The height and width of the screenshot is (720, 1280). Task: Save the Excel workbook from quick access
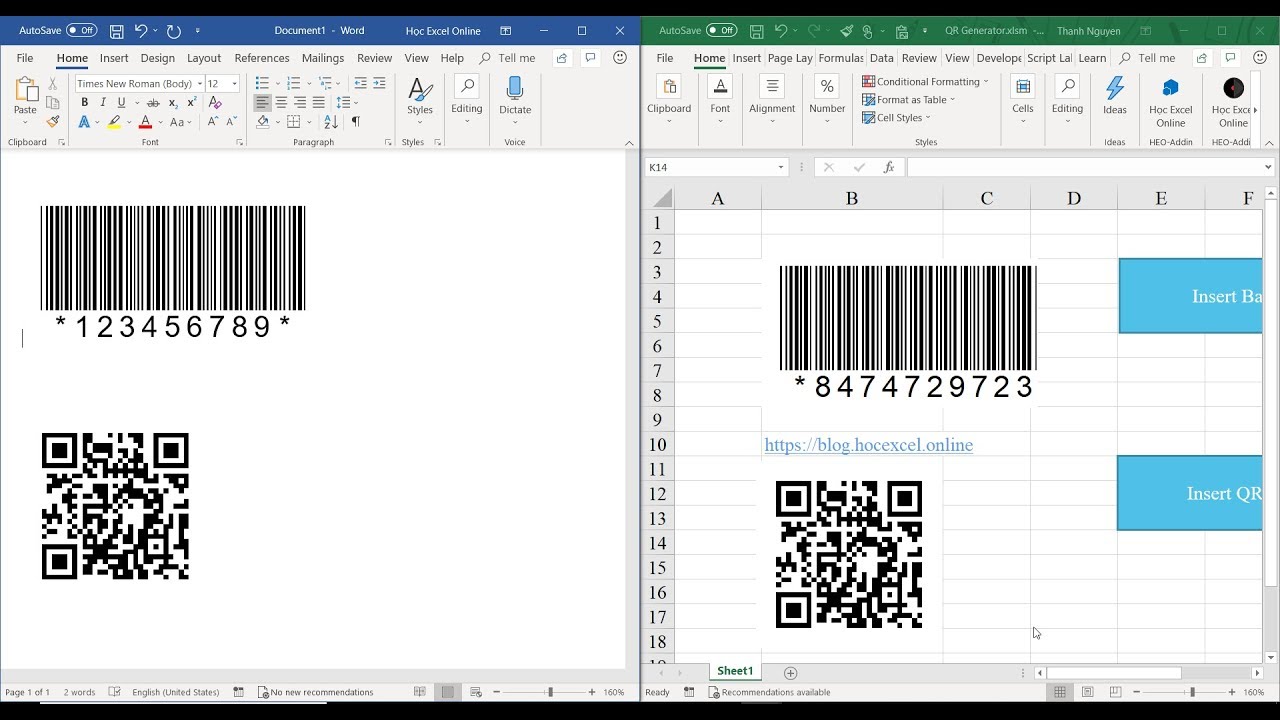tap(757, 31)
